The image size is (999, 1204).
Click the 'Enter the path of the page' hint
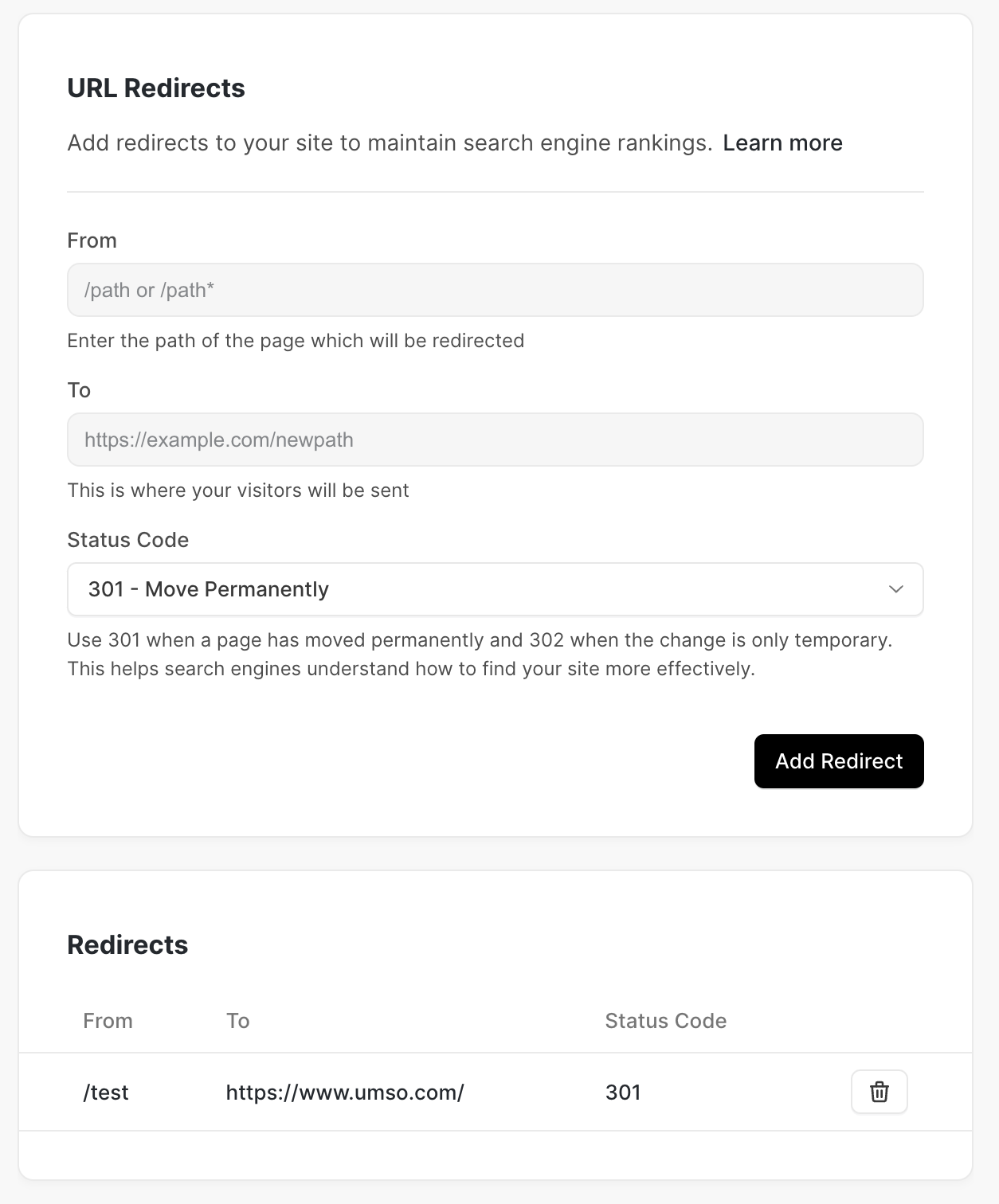coord(296,341)
